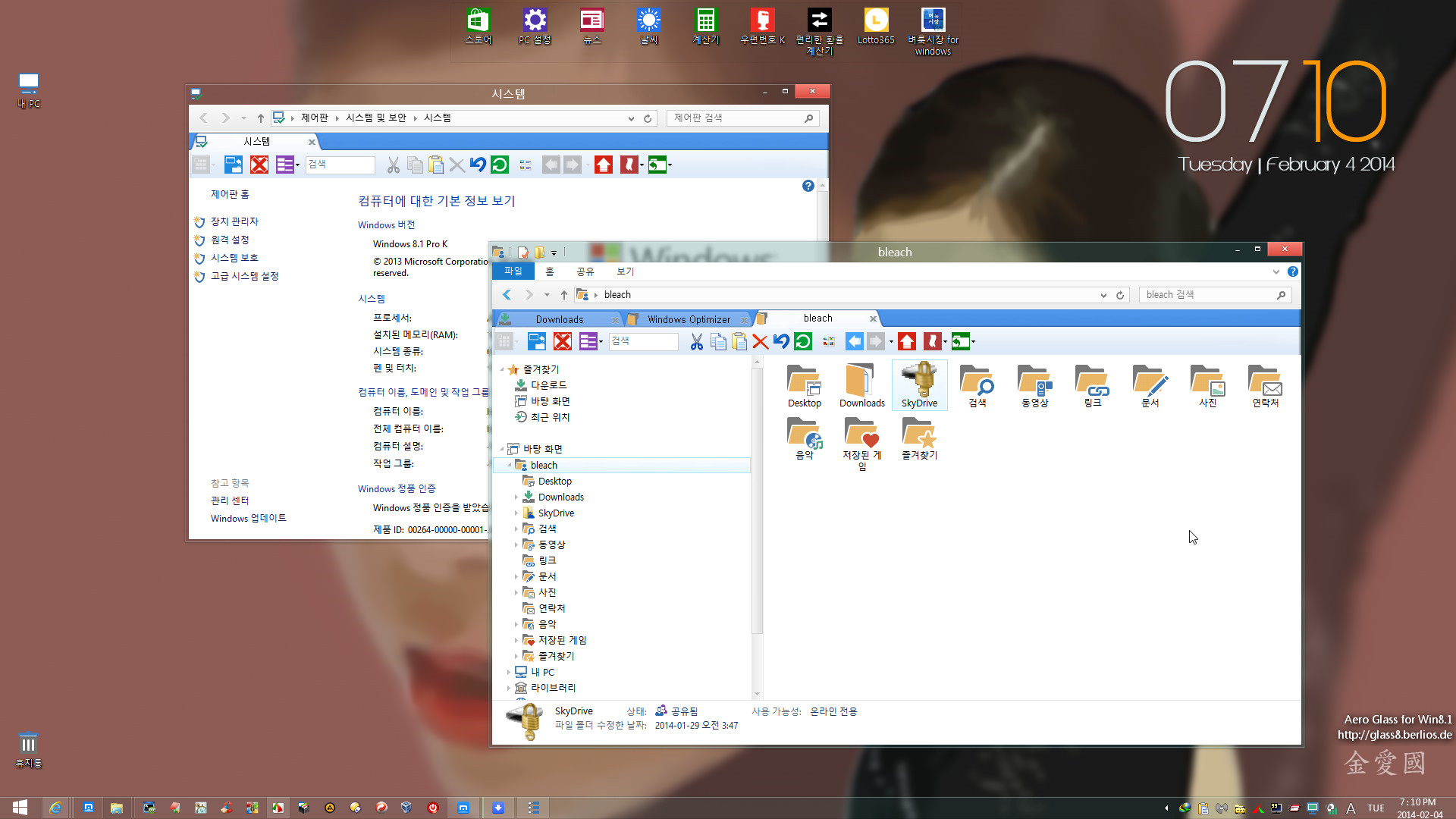Close the bleach folder tab
This screenshot has height=819, width=1456.
(x=873, y=318)
